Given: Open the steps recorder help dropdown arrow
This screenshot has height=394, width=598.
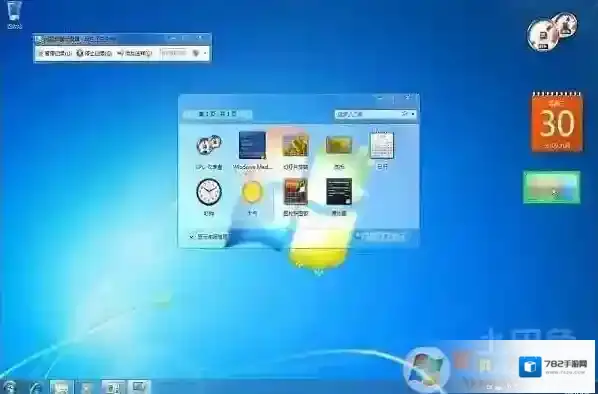Looking at the screenshot, I should (x=206, y=53).
